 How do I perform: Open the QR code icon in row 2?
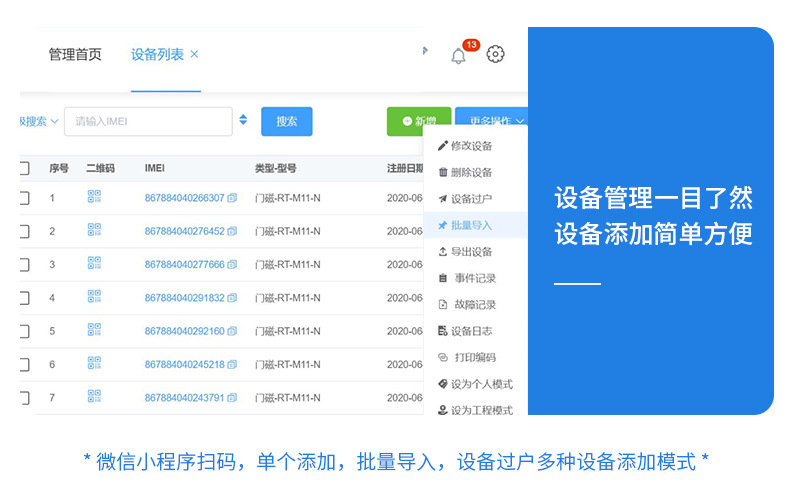point(94,230)
